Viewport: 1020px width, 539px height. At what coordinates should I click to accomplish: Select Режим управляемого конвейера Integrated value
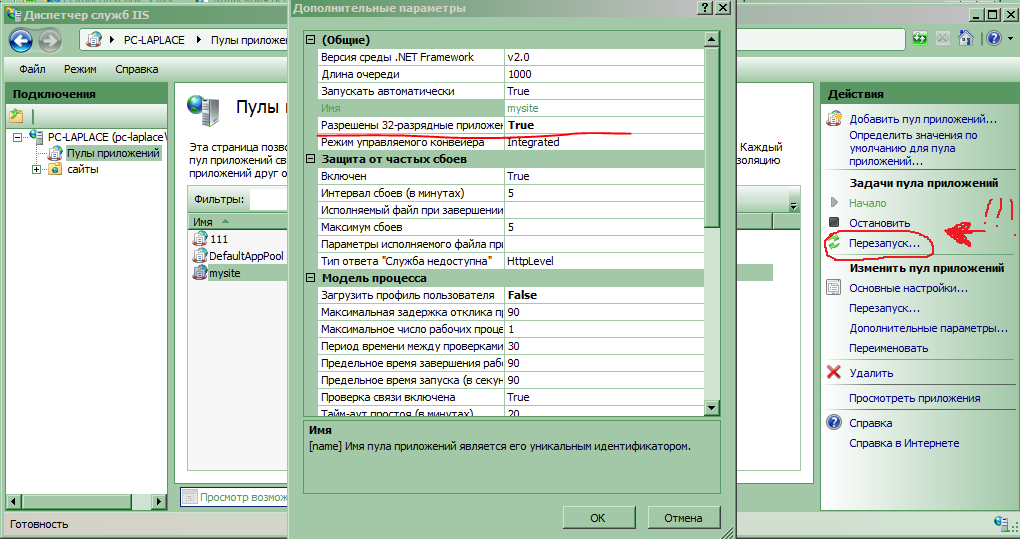604,142
